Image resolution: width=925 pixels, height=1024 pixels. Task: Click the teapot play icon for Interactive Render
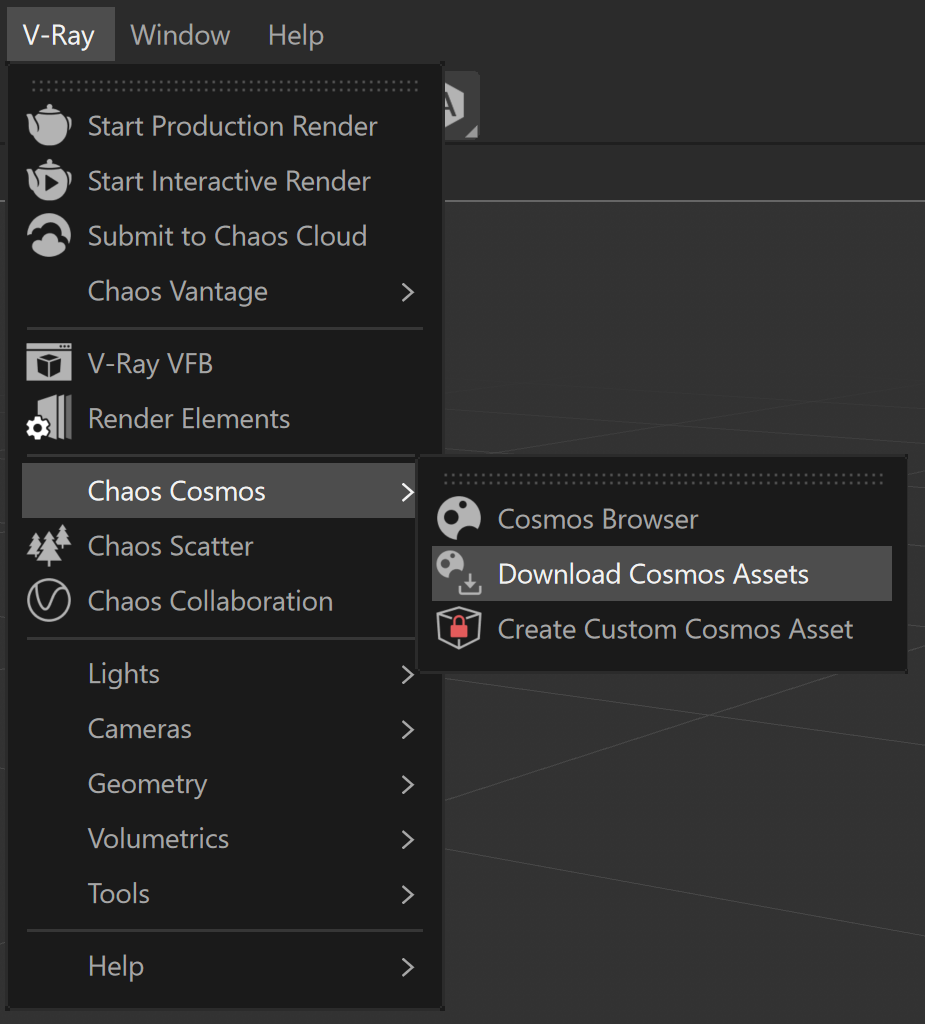pyautogui.click(x=49, y=180)
